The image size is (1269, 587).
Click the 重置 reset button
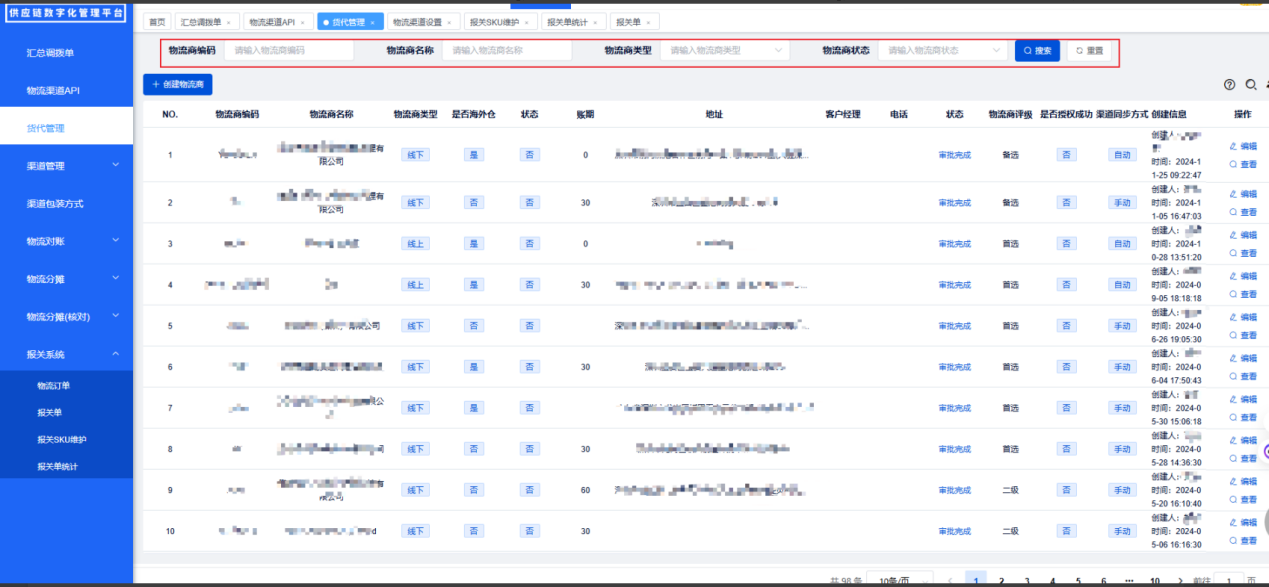(1089, 50)
